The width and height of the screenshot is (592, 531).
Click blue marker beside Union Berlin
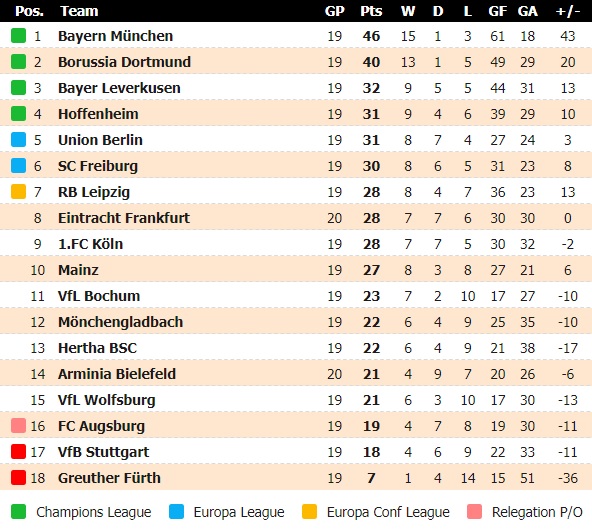point(18,139)
